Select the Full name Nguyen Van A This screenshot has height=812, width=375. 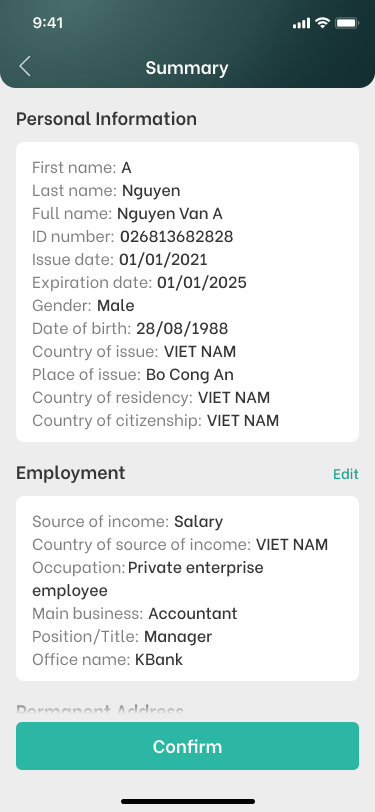(x=170, y=213)
